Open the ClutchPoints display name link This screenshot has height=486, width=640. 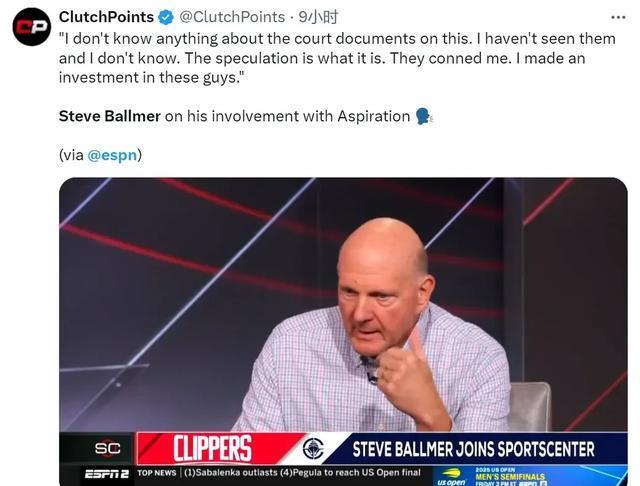[x=106, y=17]
